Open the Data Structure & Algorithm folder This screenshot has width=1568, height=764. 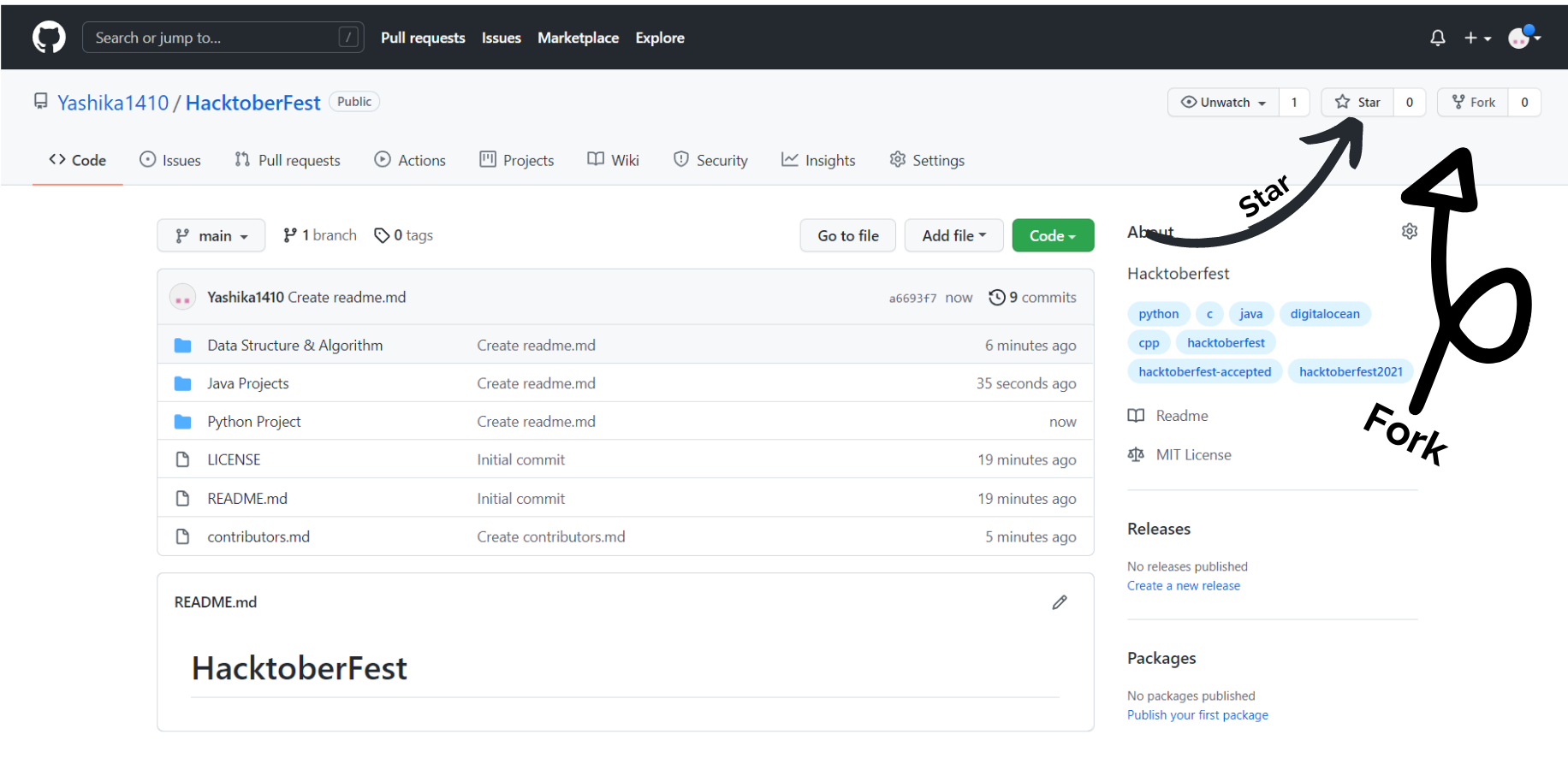click(x=295, y=346)
